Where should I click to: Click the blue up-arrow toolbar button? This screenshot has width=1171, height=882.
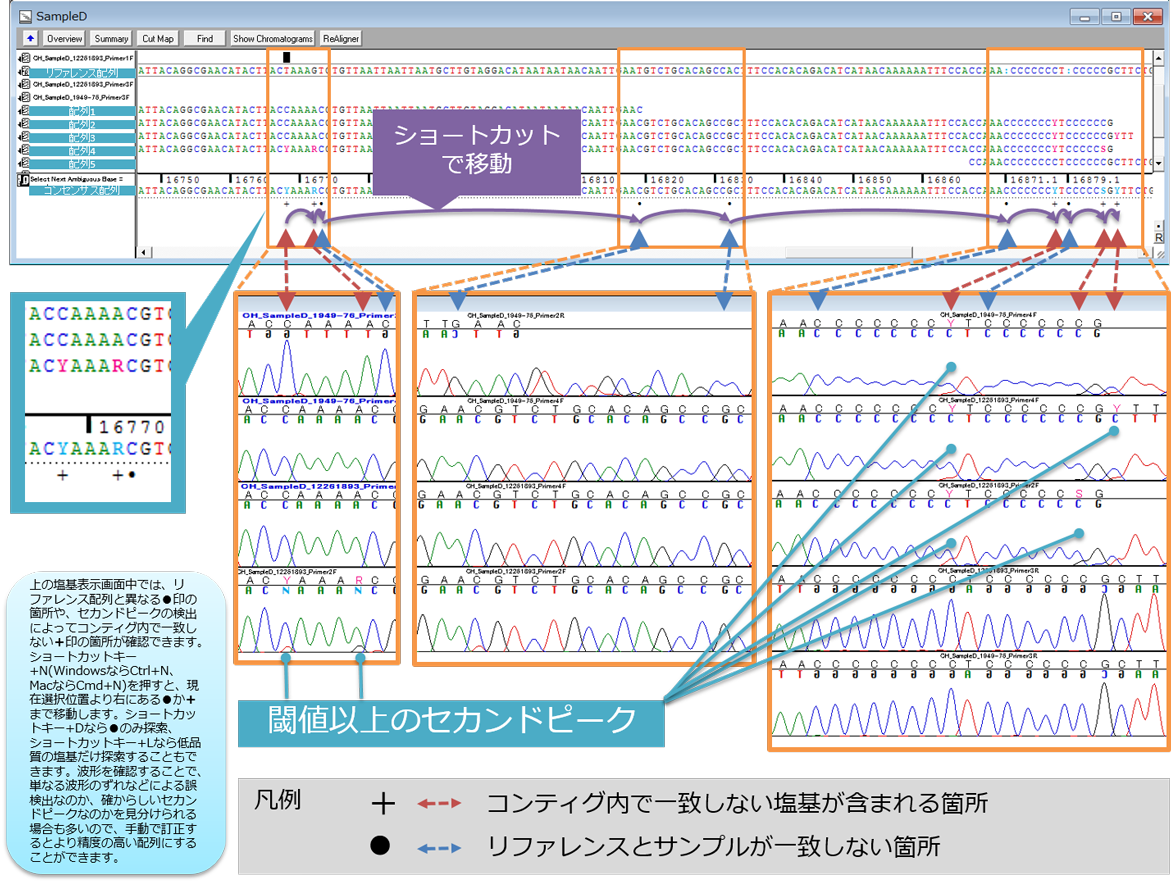click(x=31, y=38)
